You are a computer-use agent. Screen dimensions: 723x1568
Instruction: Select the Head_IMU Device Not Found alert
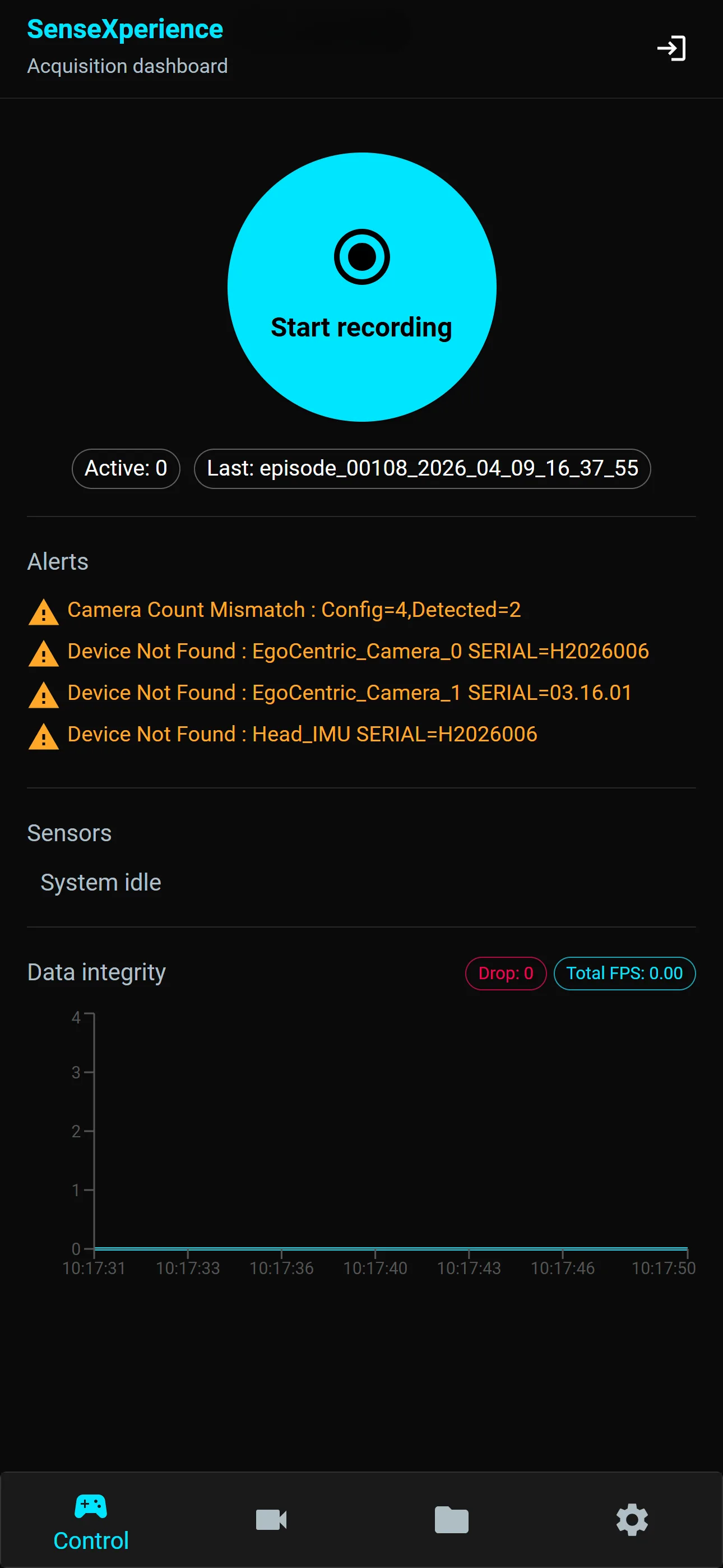tap(303, 734)
